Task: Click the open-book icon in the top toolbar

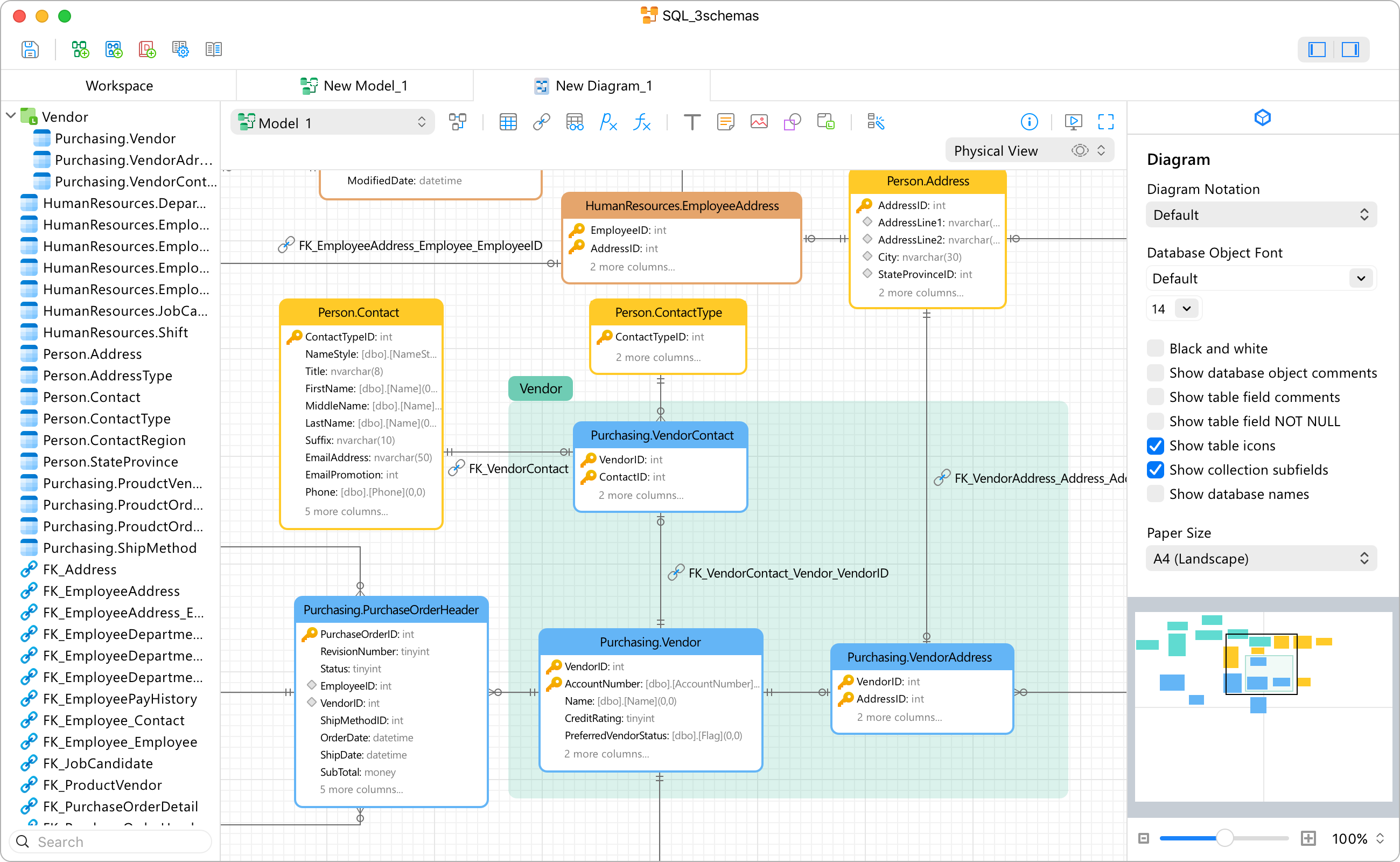Action: point(214,50)
